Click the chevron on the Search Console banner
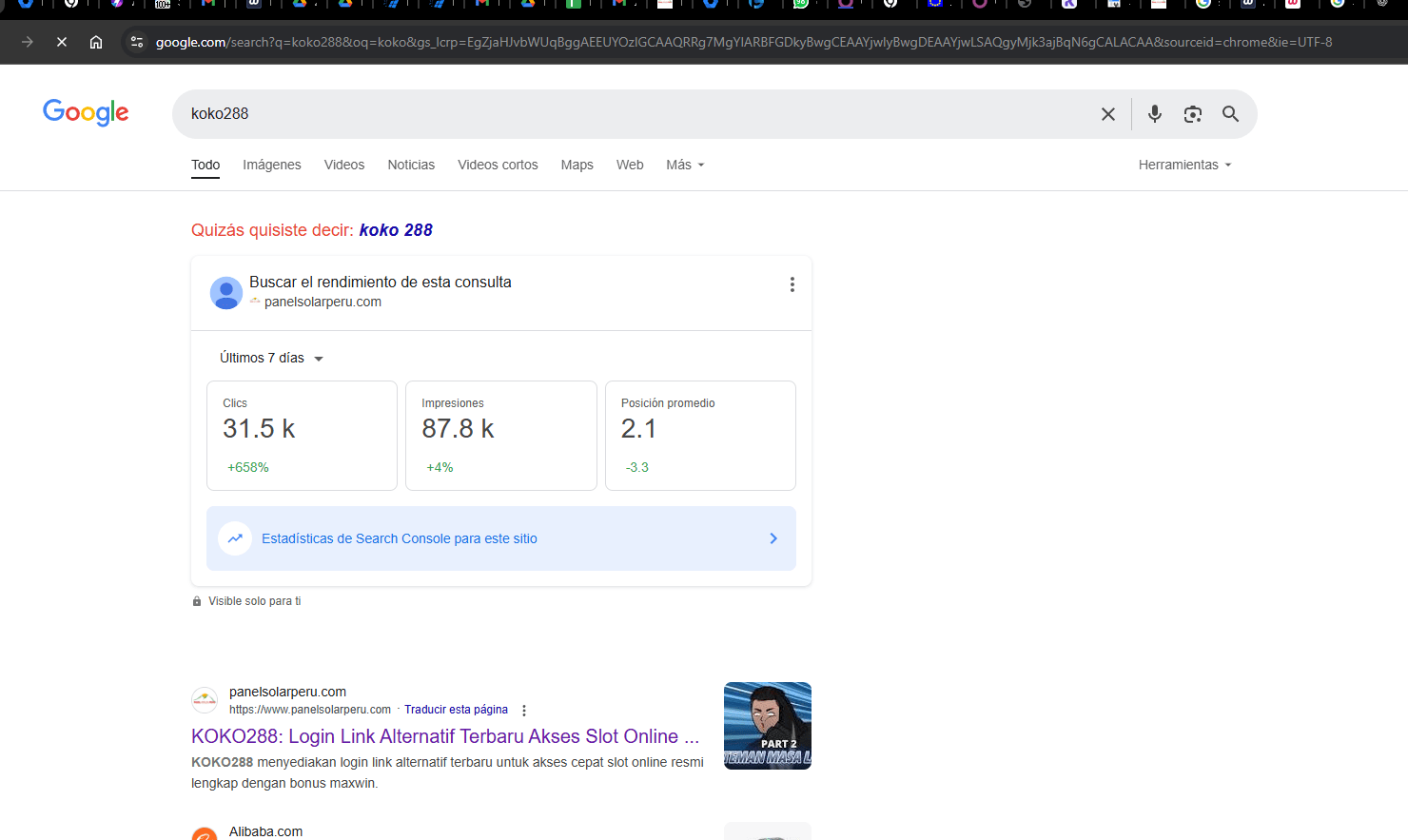Screen dimensions: 1408x840 [x=773, y=538]
